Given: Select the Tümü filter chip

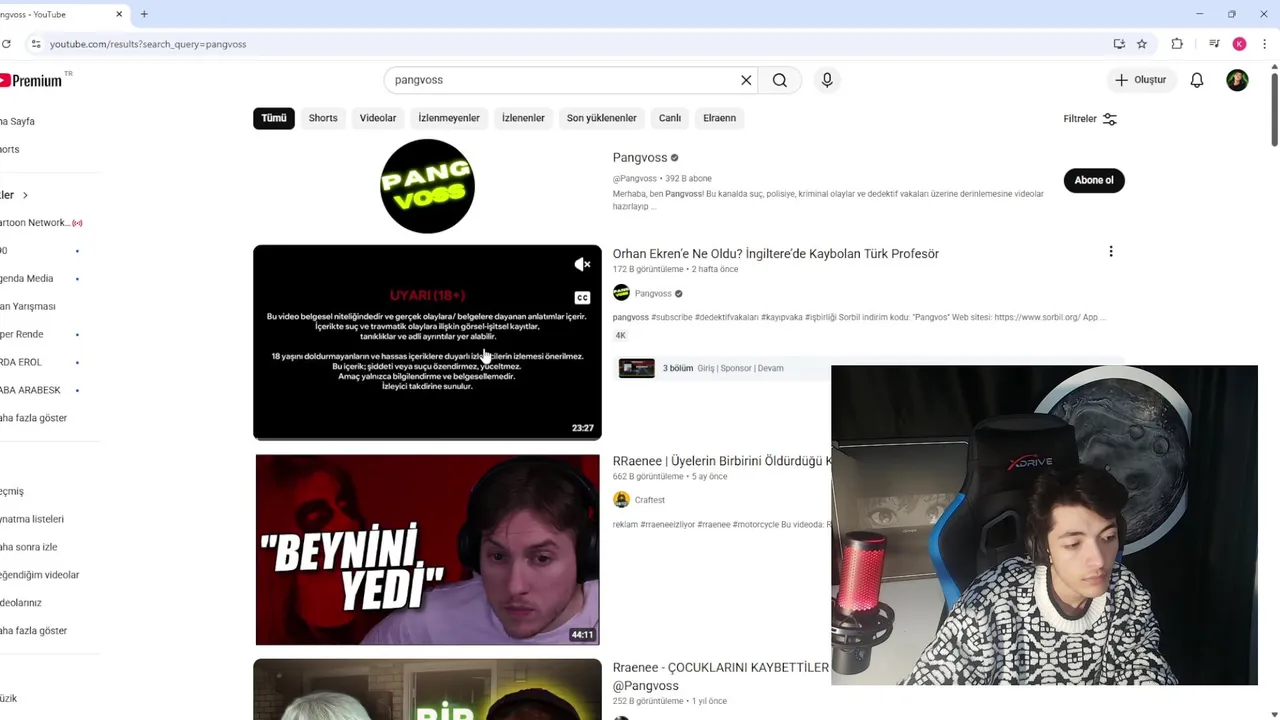Looking at the screenshot, I should coord(274,118).
